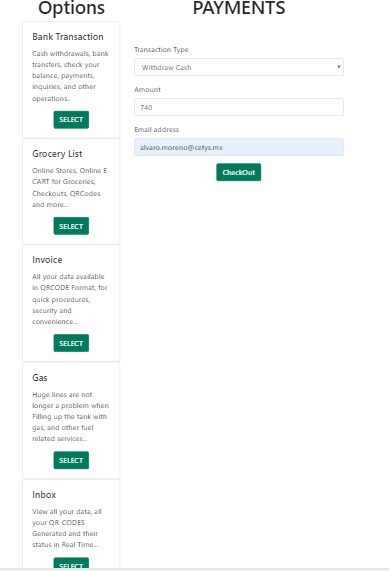389x571 pixels.
Task: Click the 'All your data available' Invoice description
Action: click(x=70, y=299)
